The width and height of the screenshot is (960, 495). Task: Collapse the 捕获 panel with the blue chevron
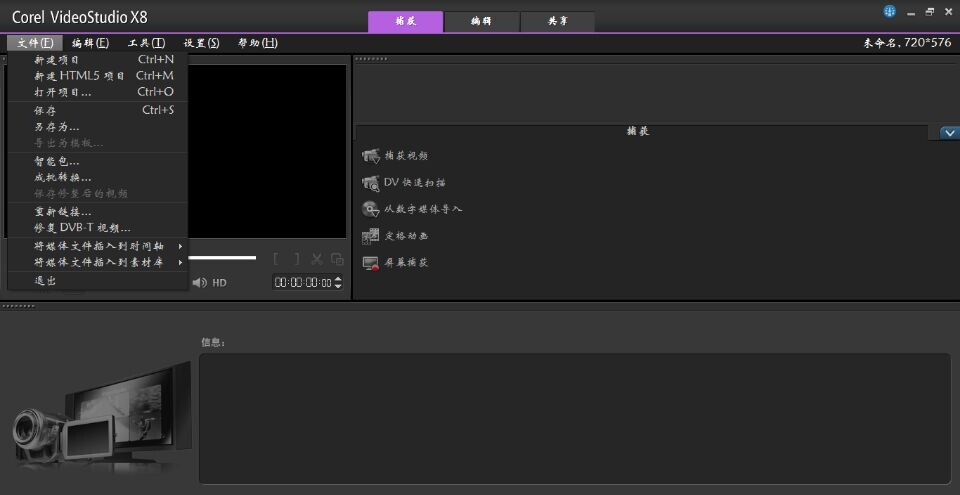[949, 133]
